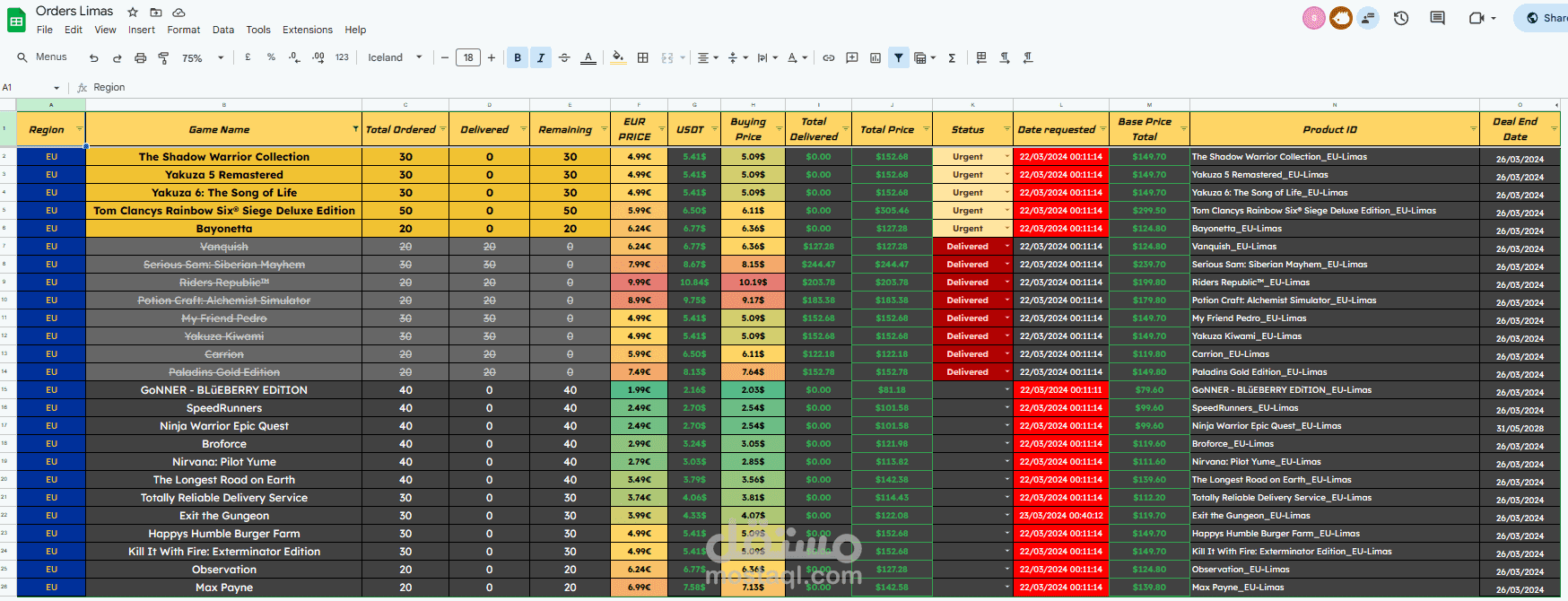Open the Game Name column filter
This screenshot has width=1568, height=601.
click(356, 129)
